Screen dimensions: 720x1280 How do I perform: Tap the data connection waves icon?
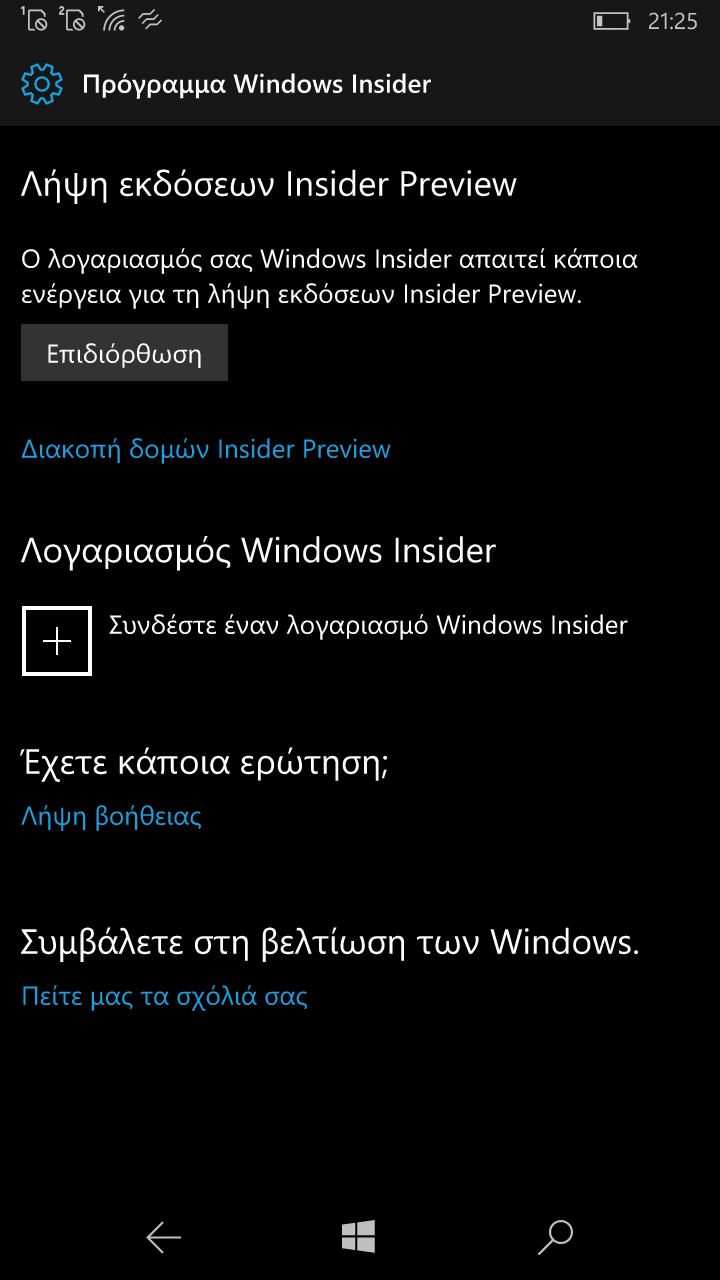click(x=149, y=20)
